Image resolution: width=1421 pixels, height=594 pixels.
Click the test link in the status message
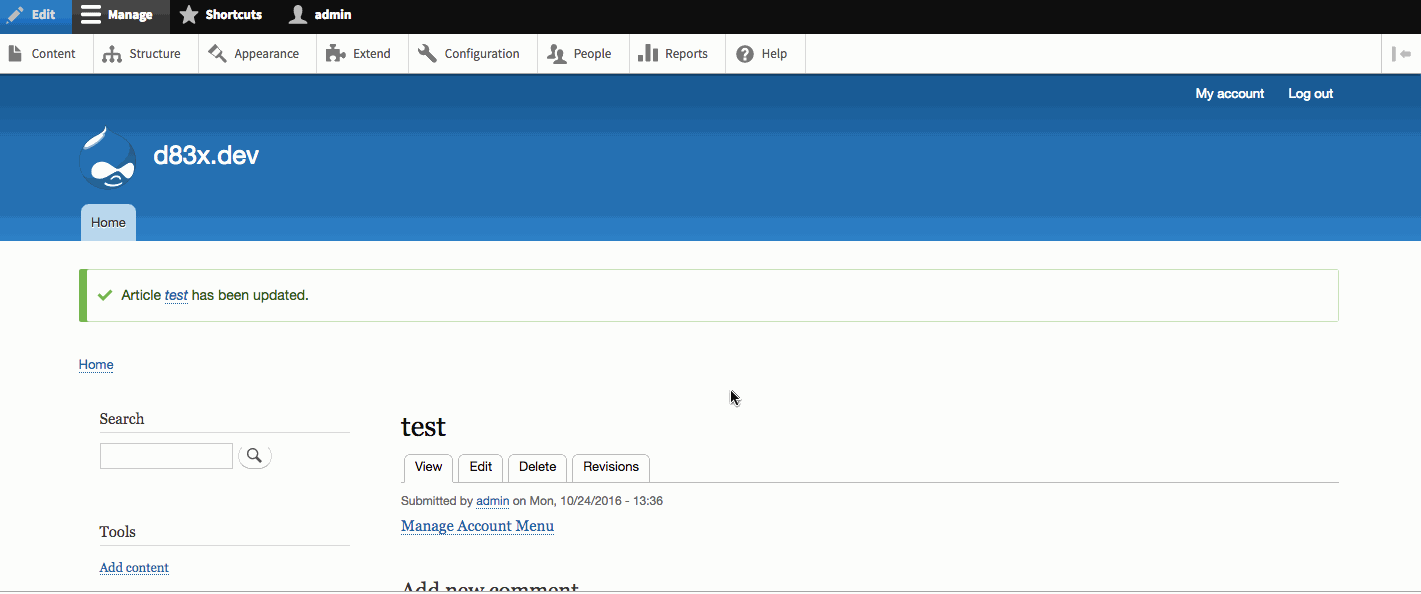pos(176,296)
